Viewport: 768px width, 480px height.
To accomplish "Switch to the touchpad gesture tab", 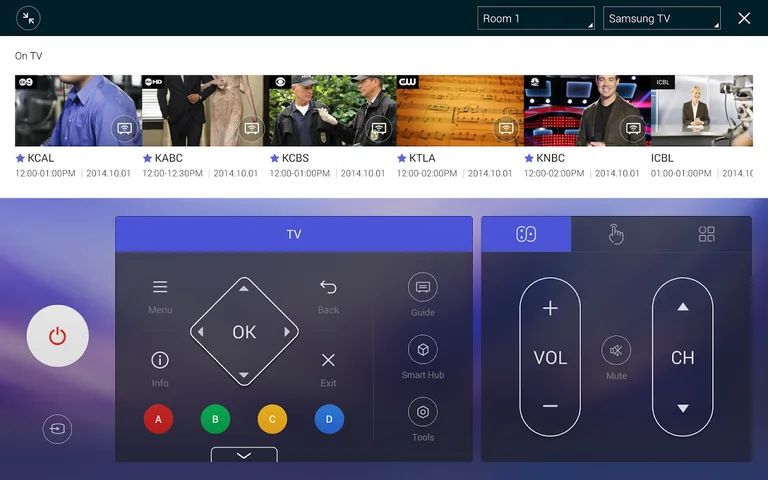I will (x=616, y=234).
